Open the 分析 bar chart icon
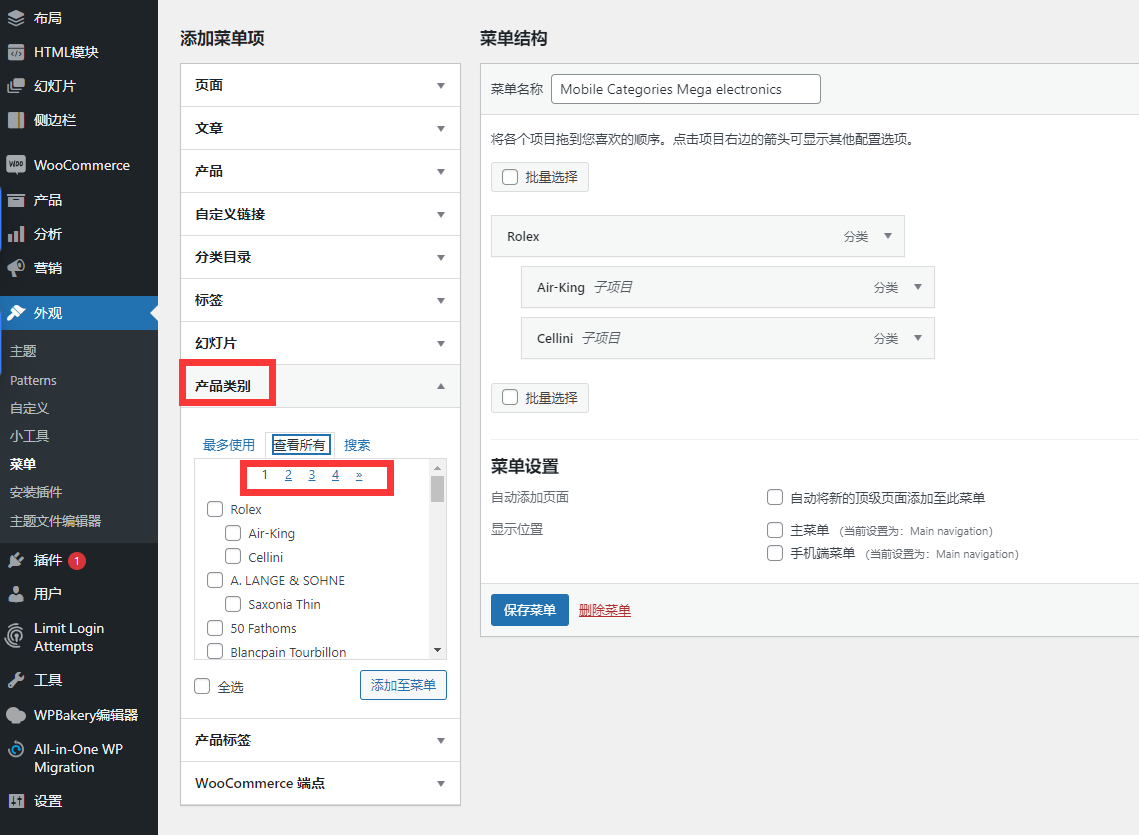Viewport: 1139px width, 835px height. click(16, 234)
